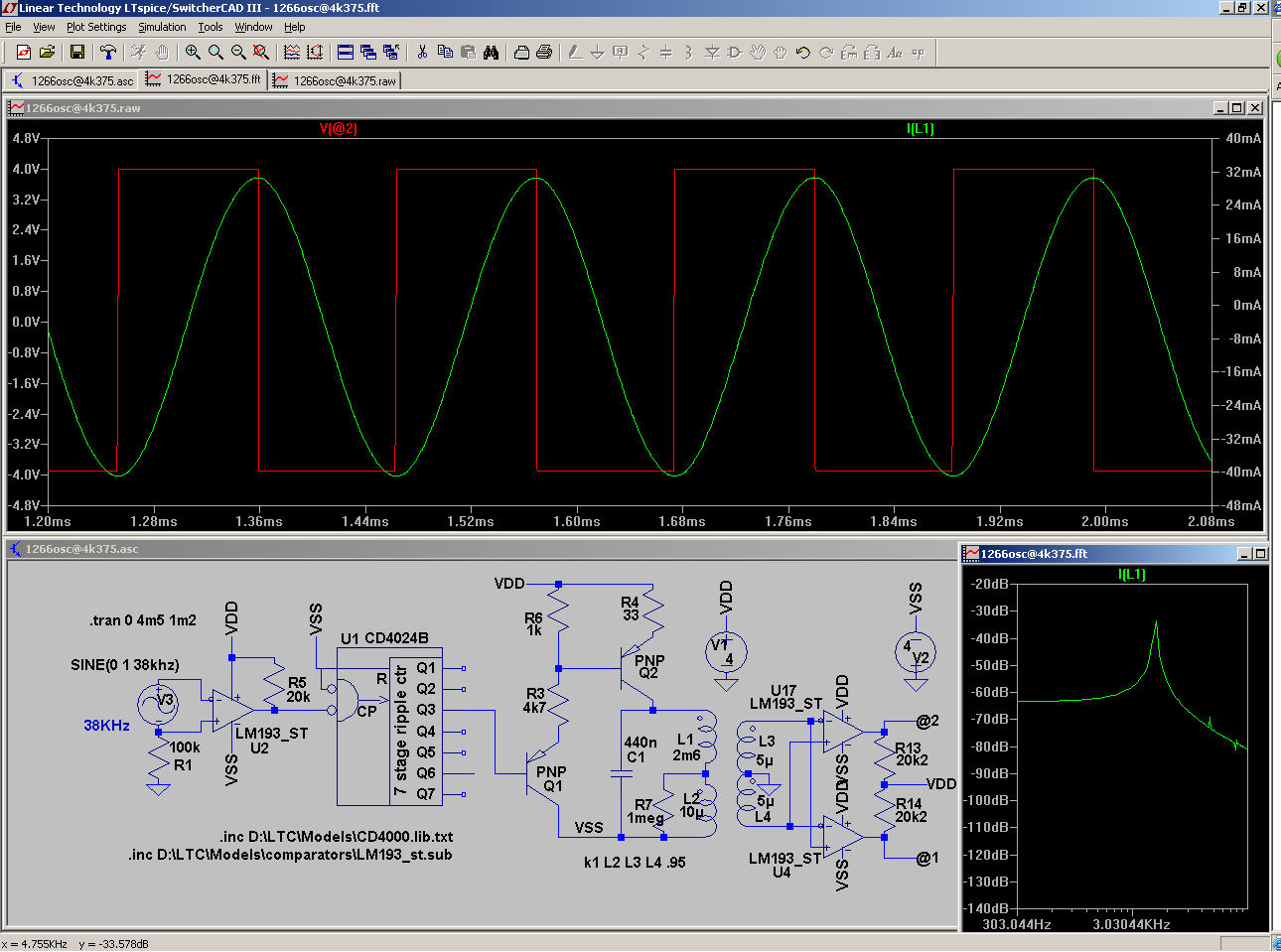Click the Print icon in the toolbar
This screenshot has height=952, width=1281.
coord(544,53)
